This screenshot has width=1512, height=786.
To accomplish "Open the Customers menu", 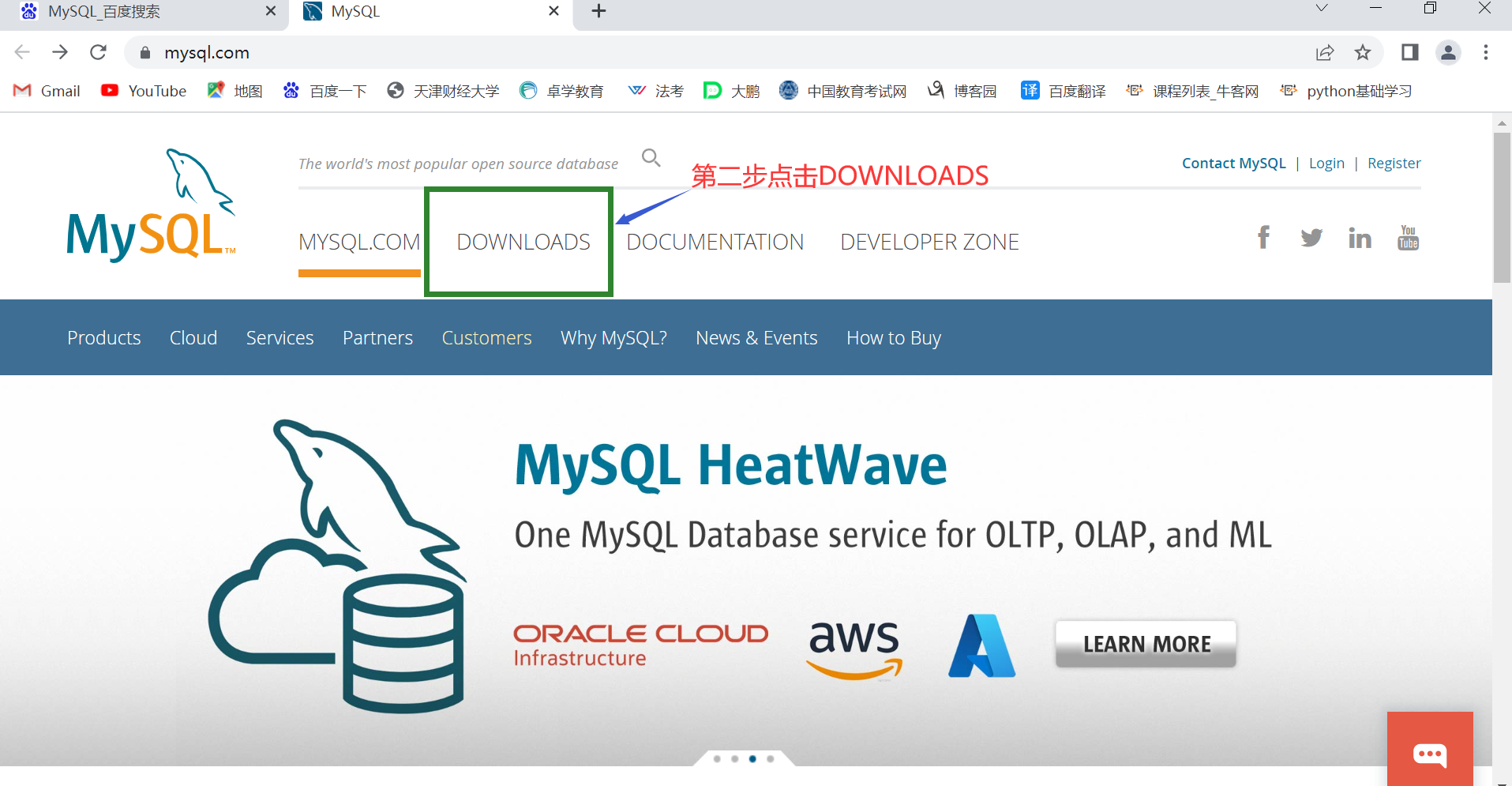I will (487, 338).
